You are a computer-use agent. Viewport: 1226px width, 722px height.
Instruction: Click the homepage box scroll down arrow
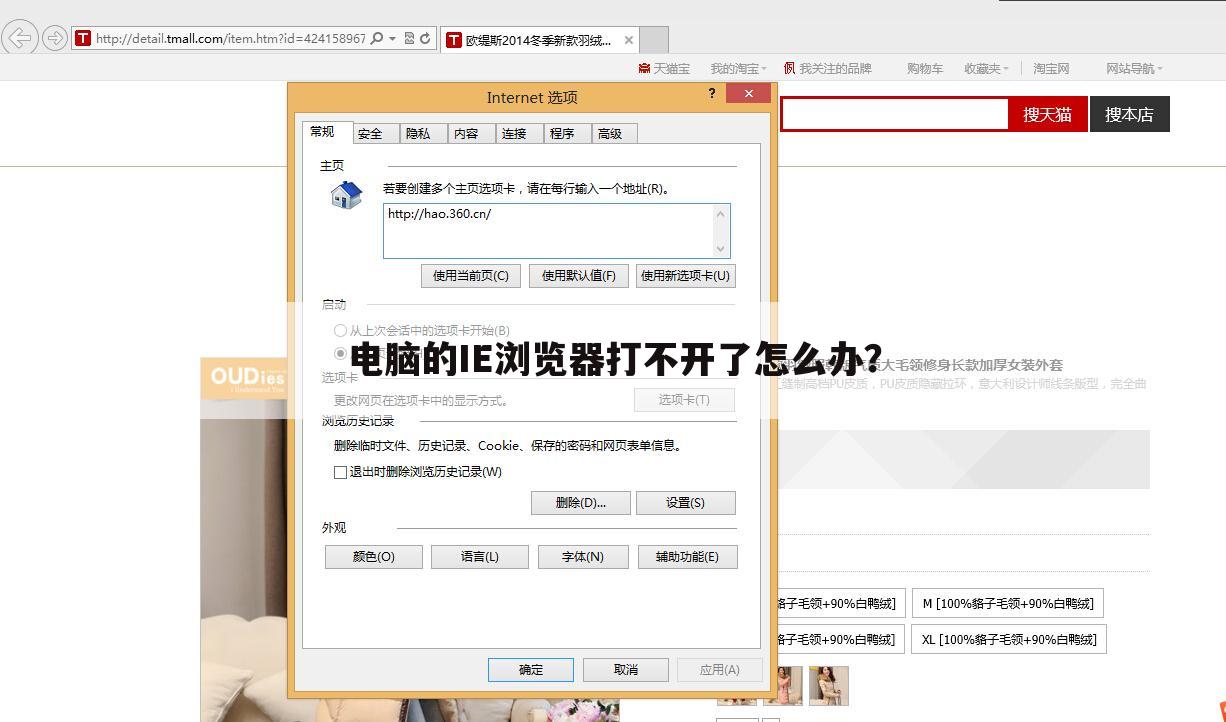pyautogui.click(x=720, y=249)
